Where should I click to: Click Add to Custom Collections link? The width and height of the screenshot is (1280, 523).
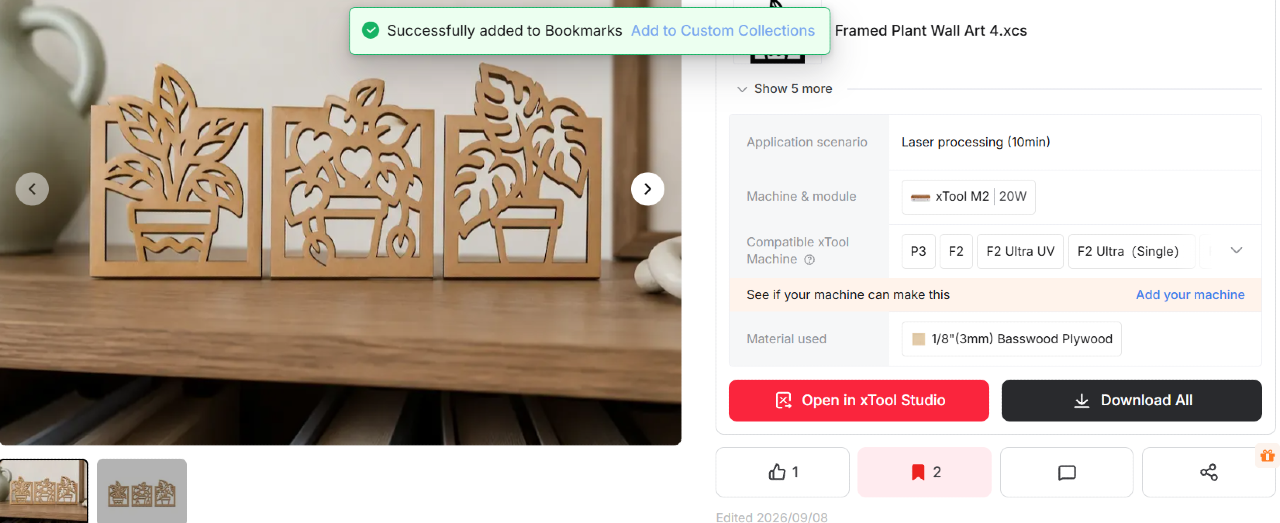[x=723, y=31]
